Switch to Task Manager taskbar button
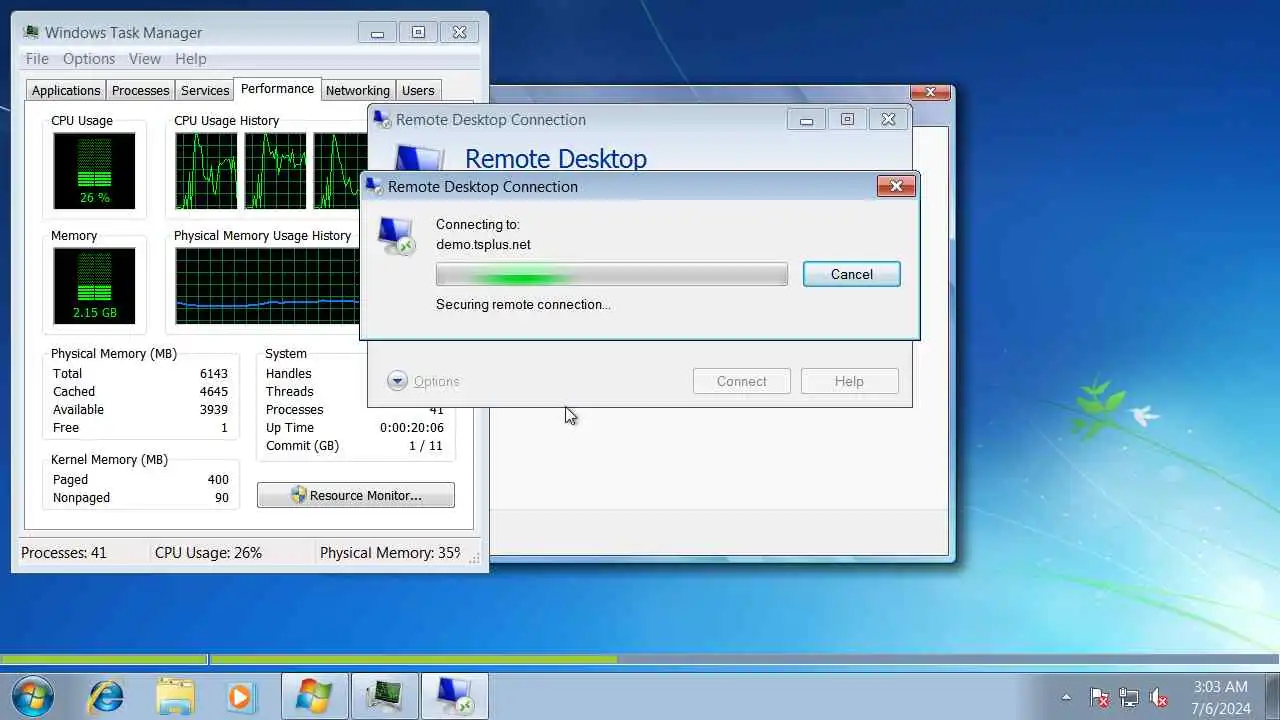 (x=384, y=696)
